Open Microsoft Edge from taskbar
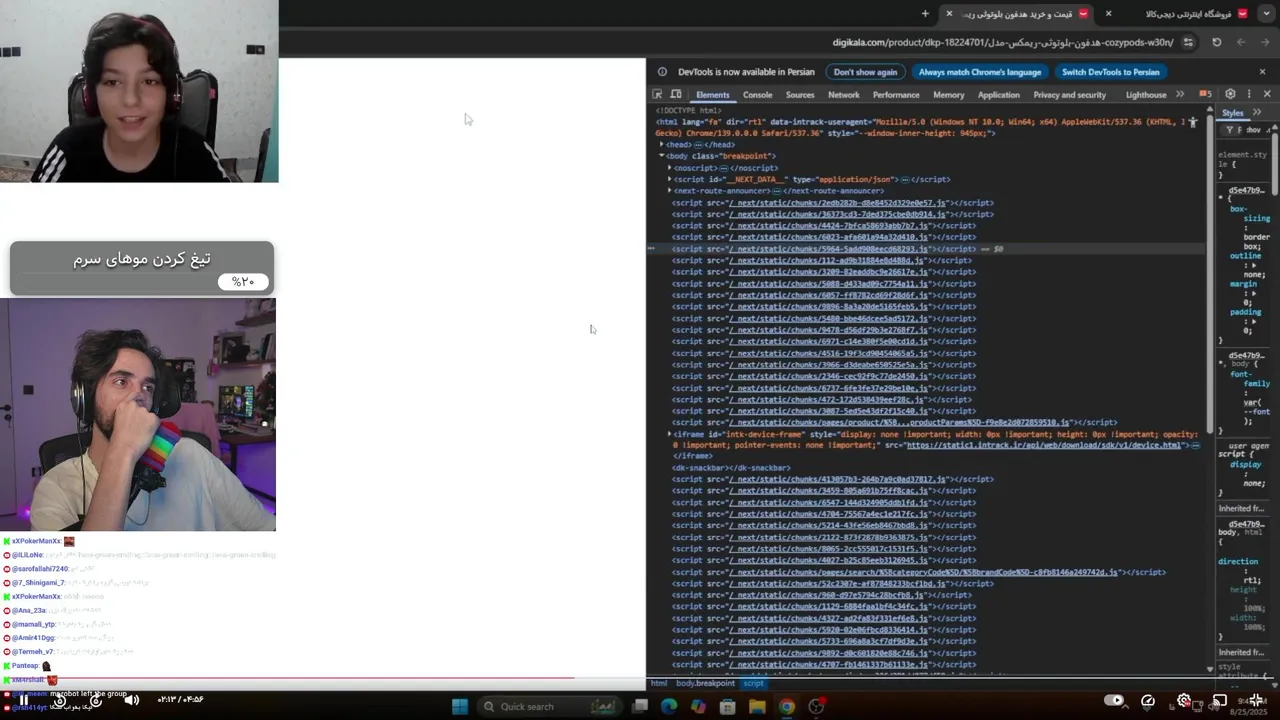The image size is (1280, 720). coord(668,707)
